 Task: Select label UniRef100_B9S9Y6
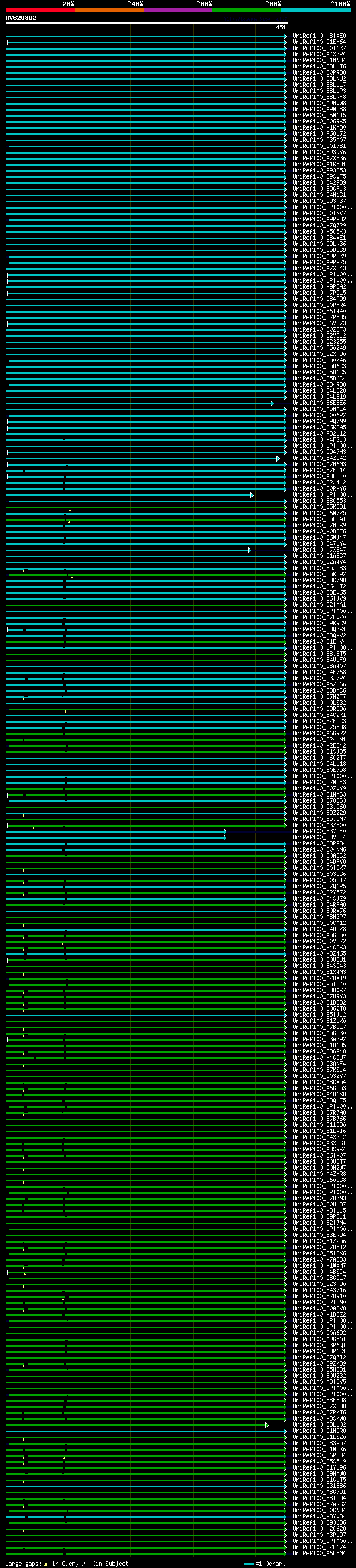tap(319, 152)
